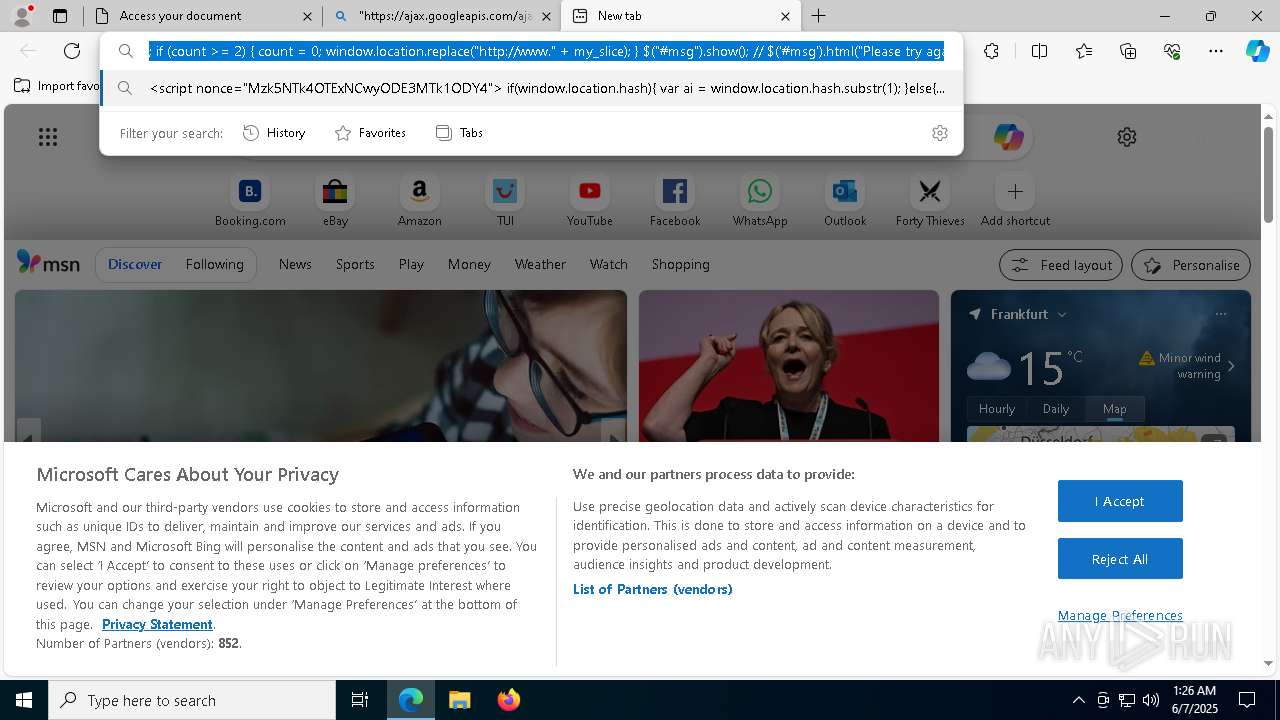Open Watch category
Screen dimensions: 1280x720
[x=609, y=264]
